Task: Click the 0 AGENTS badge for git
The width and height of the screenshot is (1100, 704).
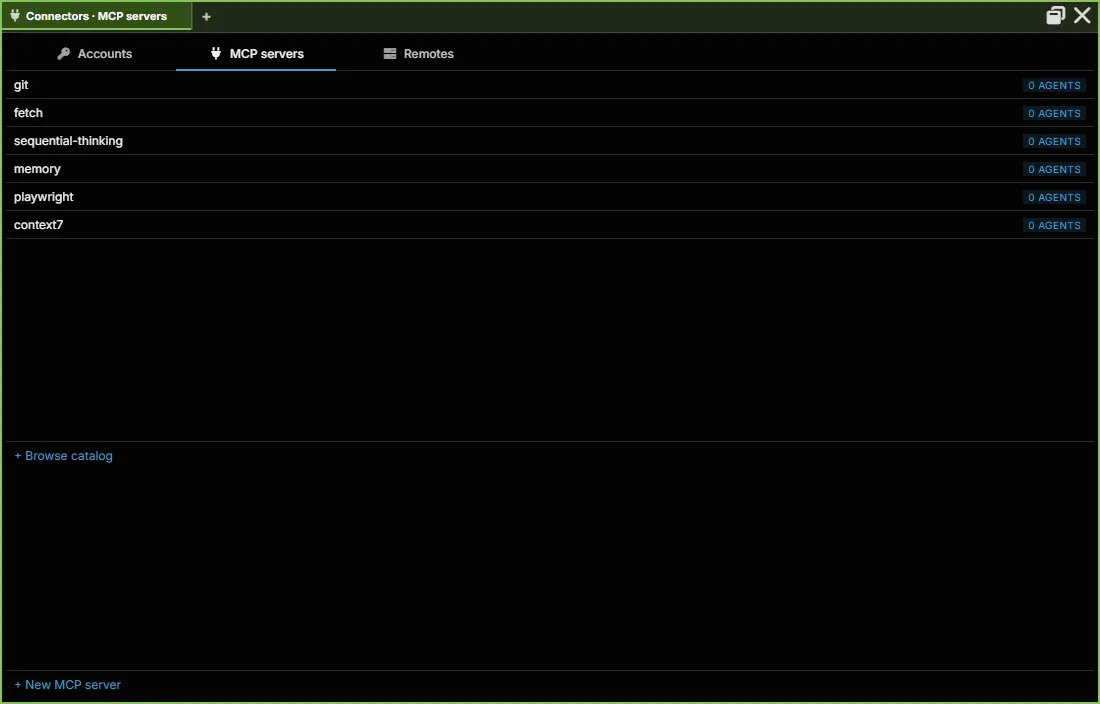Action: point(1054,86)
